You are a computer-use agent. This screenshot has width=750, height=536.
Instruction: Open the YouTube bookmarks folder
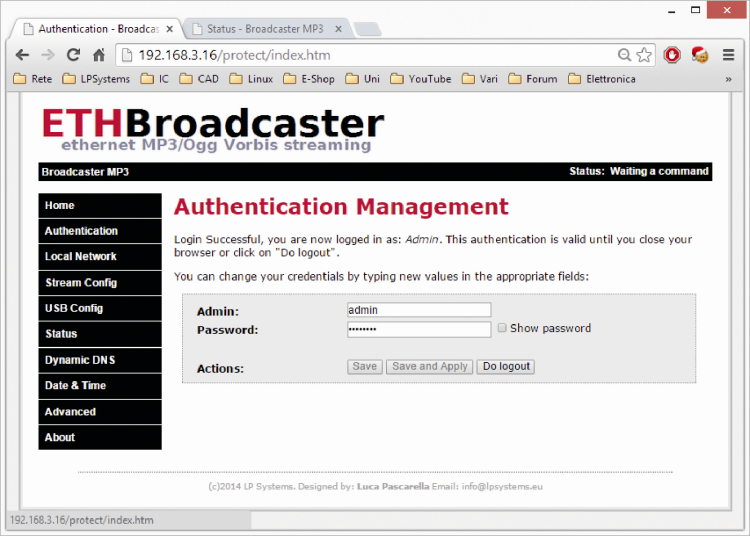pyautogui.click(x=421, y=79)
